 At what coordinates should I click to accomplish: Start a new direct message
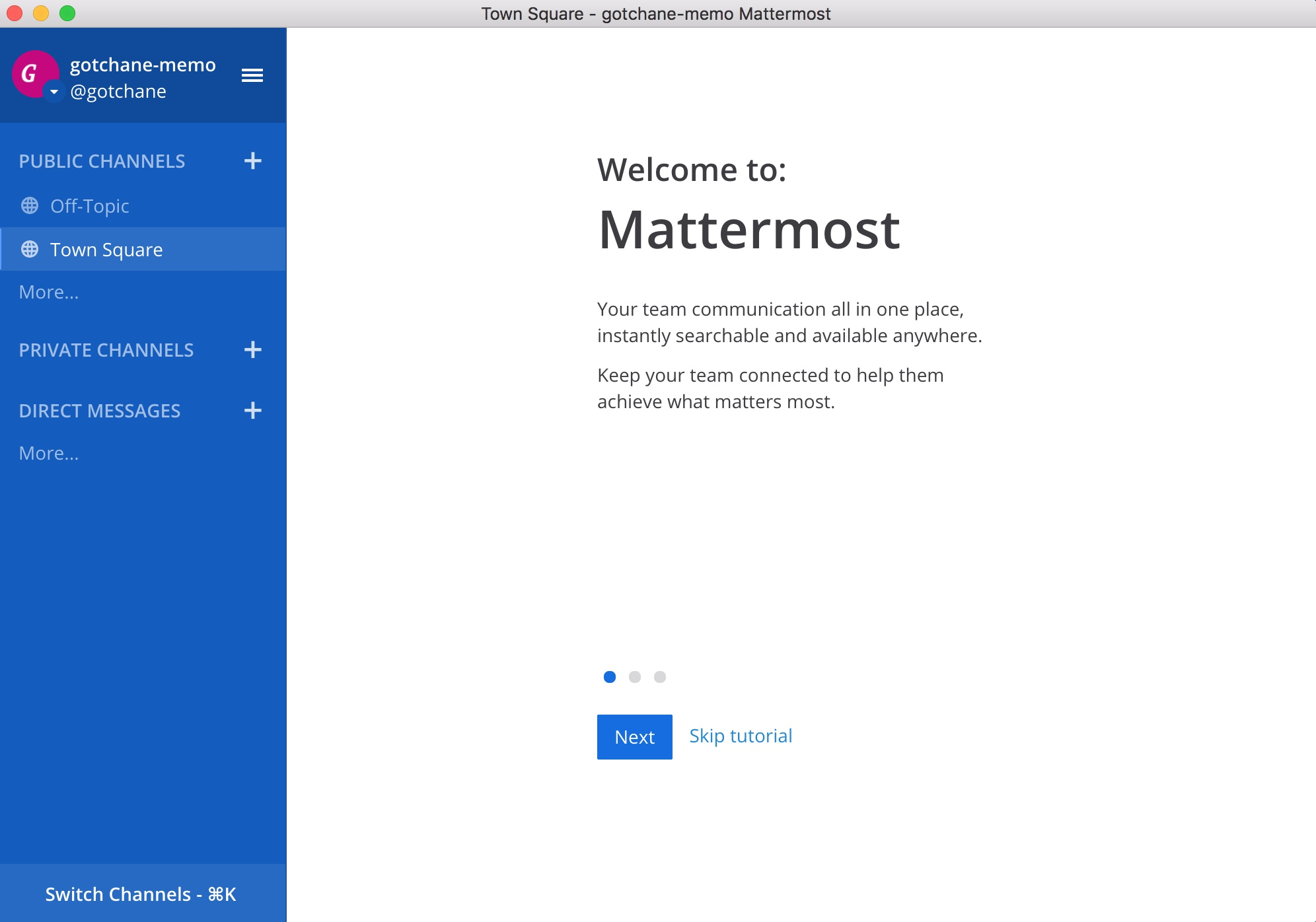click(252, 410)
